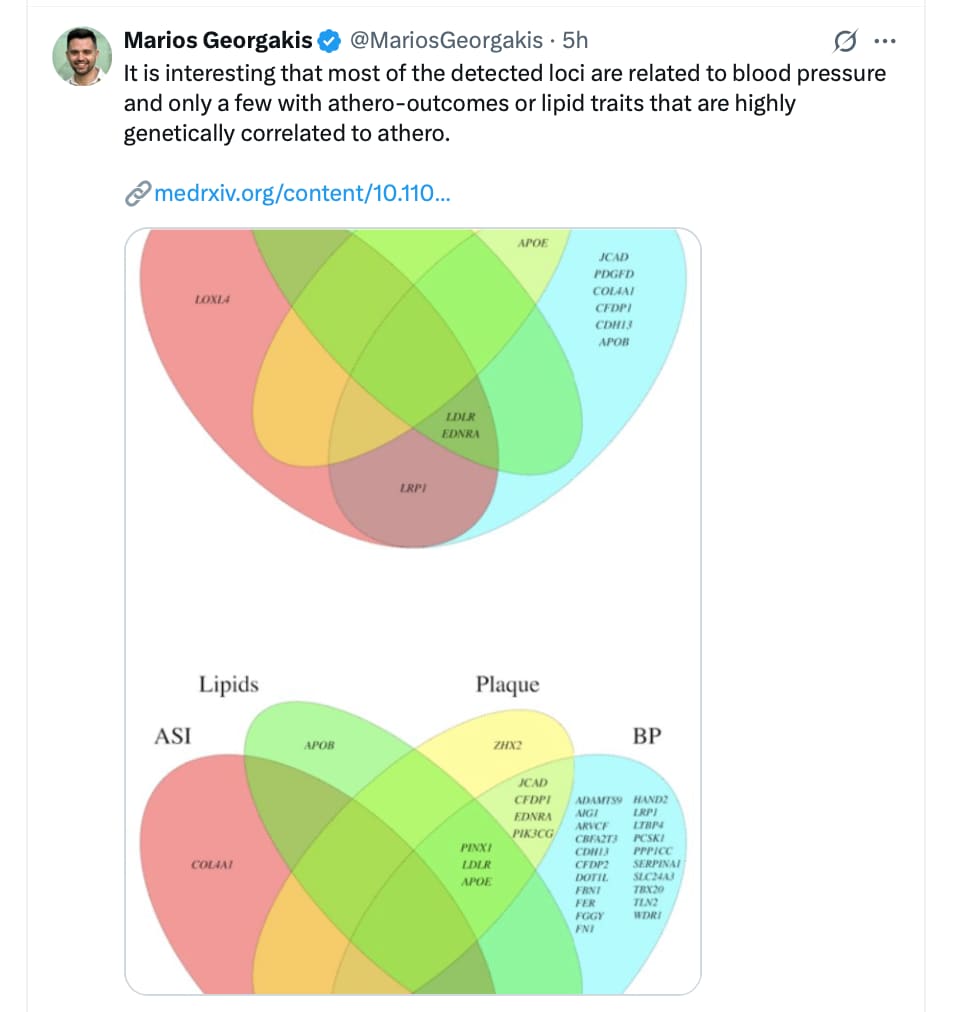Click the chain link icon before medrxiv URL
Image resolution: width=966 pixels, height=1012 pixels.
[137, 193]
